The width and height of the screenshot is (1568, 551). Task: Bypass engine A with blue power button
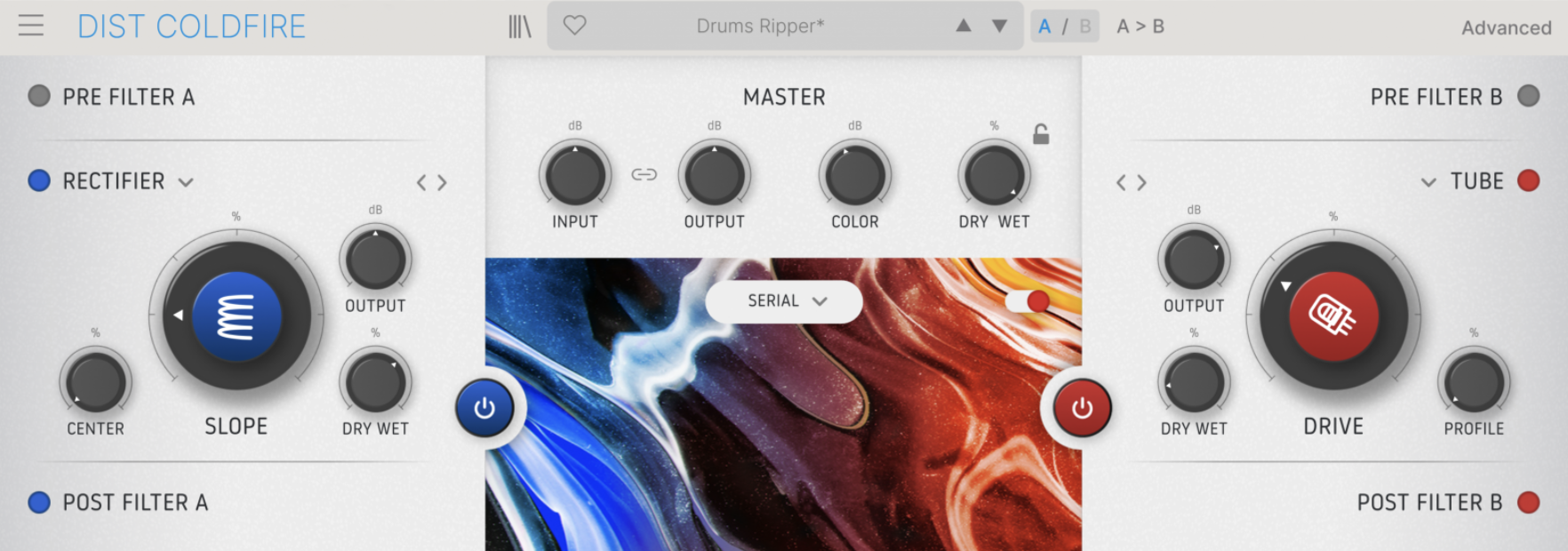click(484, 408)
